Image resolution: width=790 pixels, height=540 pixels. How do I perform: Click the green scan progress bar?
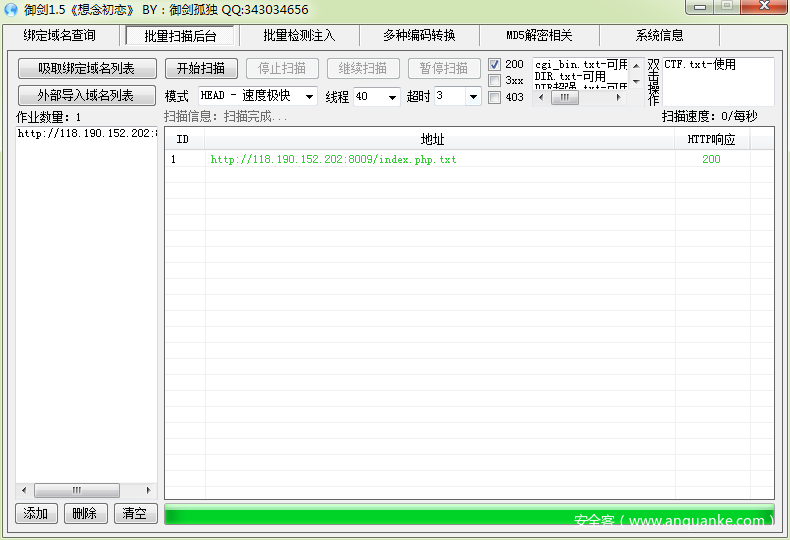point(468,517)
